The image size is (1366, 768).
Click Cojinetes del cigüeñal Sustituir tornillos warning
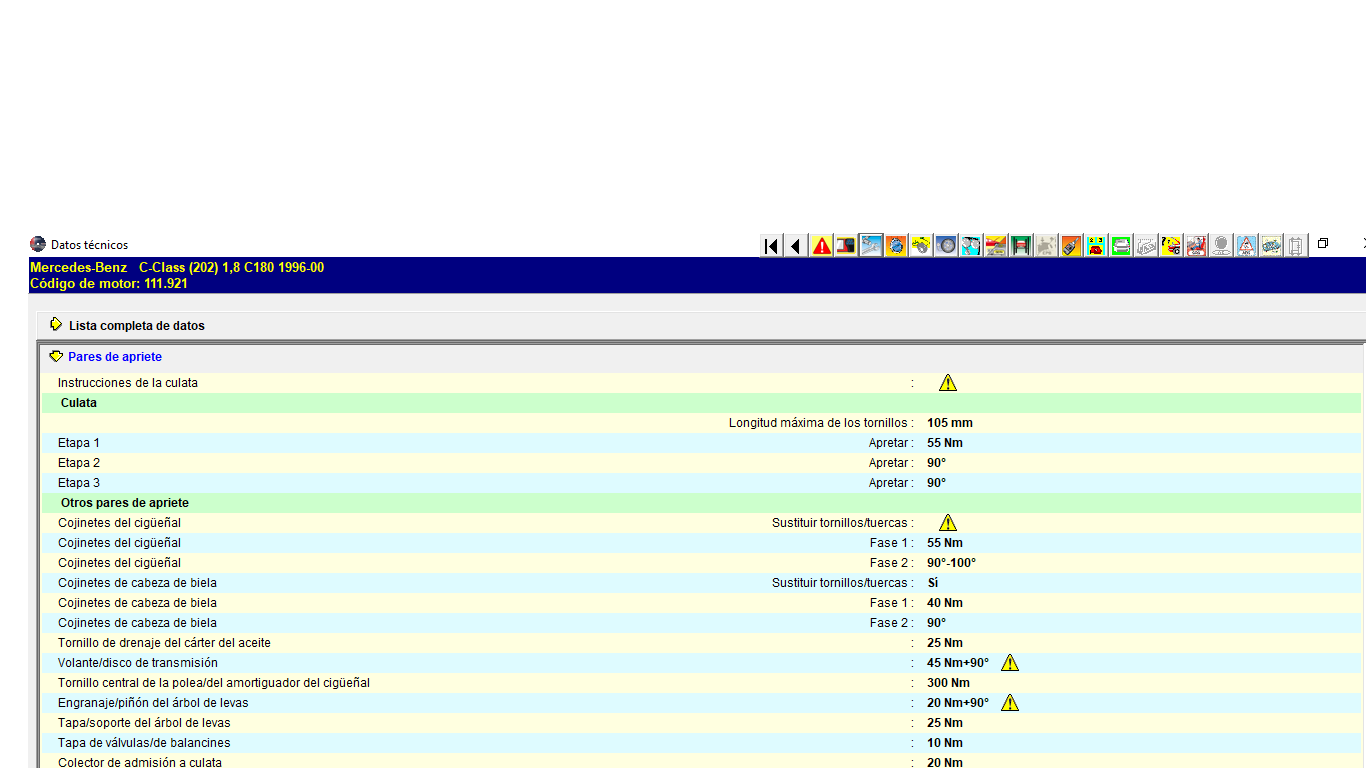pos(948,523)
